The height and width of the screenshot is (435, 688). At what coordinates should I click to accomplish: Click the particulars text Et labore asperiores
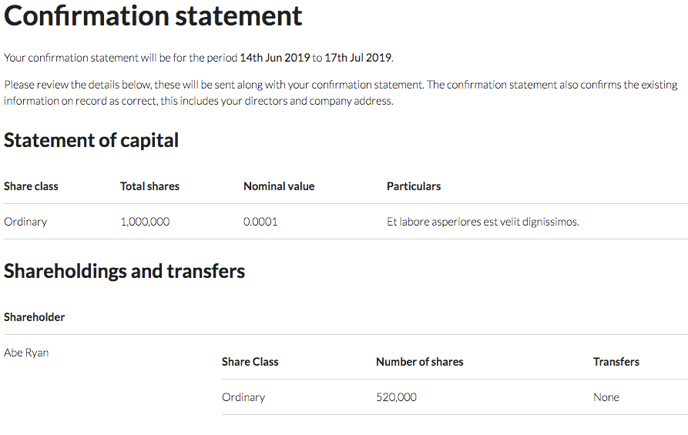[x=483, y=222]
